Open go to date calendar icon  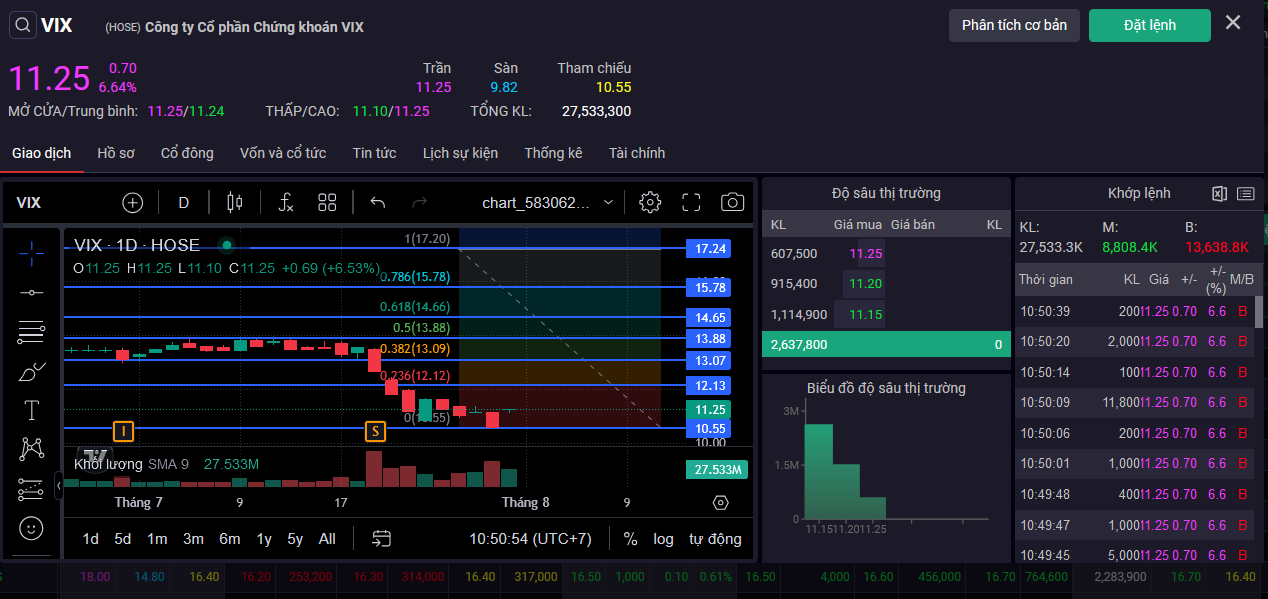tap(381, 539)
